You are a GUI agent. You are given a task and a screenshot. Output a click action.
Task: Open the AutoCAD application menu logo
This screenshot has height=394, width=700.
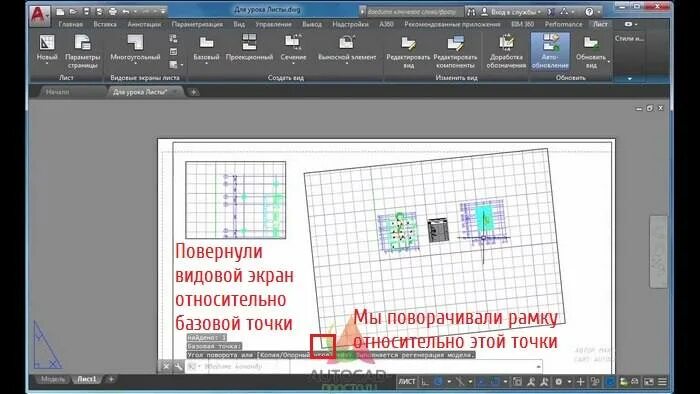[39, 16]
